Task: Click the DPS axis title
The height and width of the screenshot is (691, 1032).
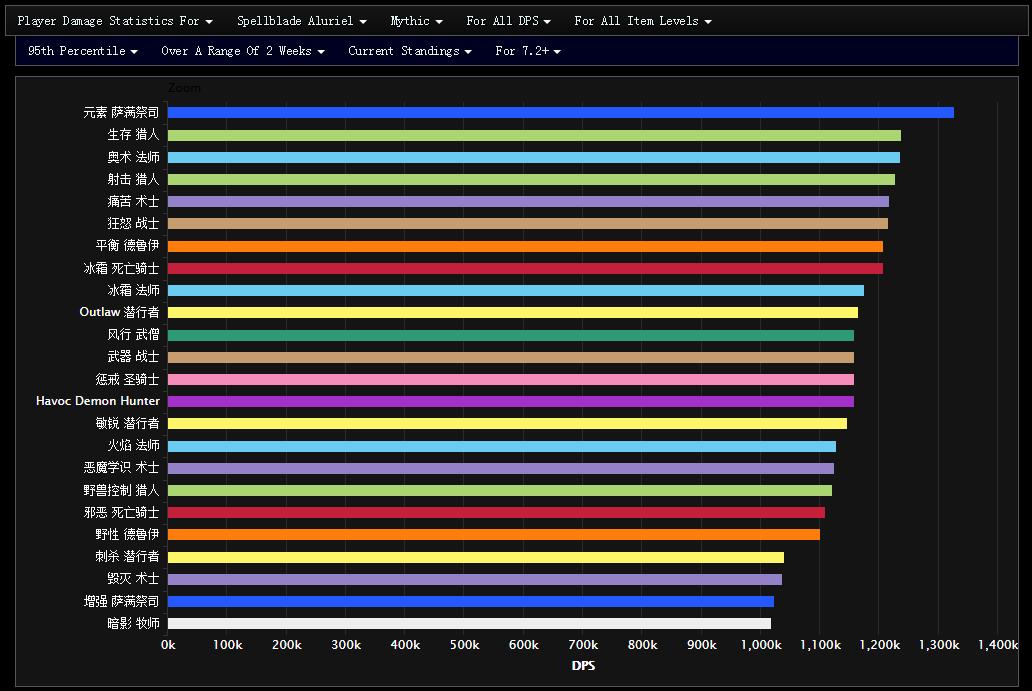Action: pos(583,666)
